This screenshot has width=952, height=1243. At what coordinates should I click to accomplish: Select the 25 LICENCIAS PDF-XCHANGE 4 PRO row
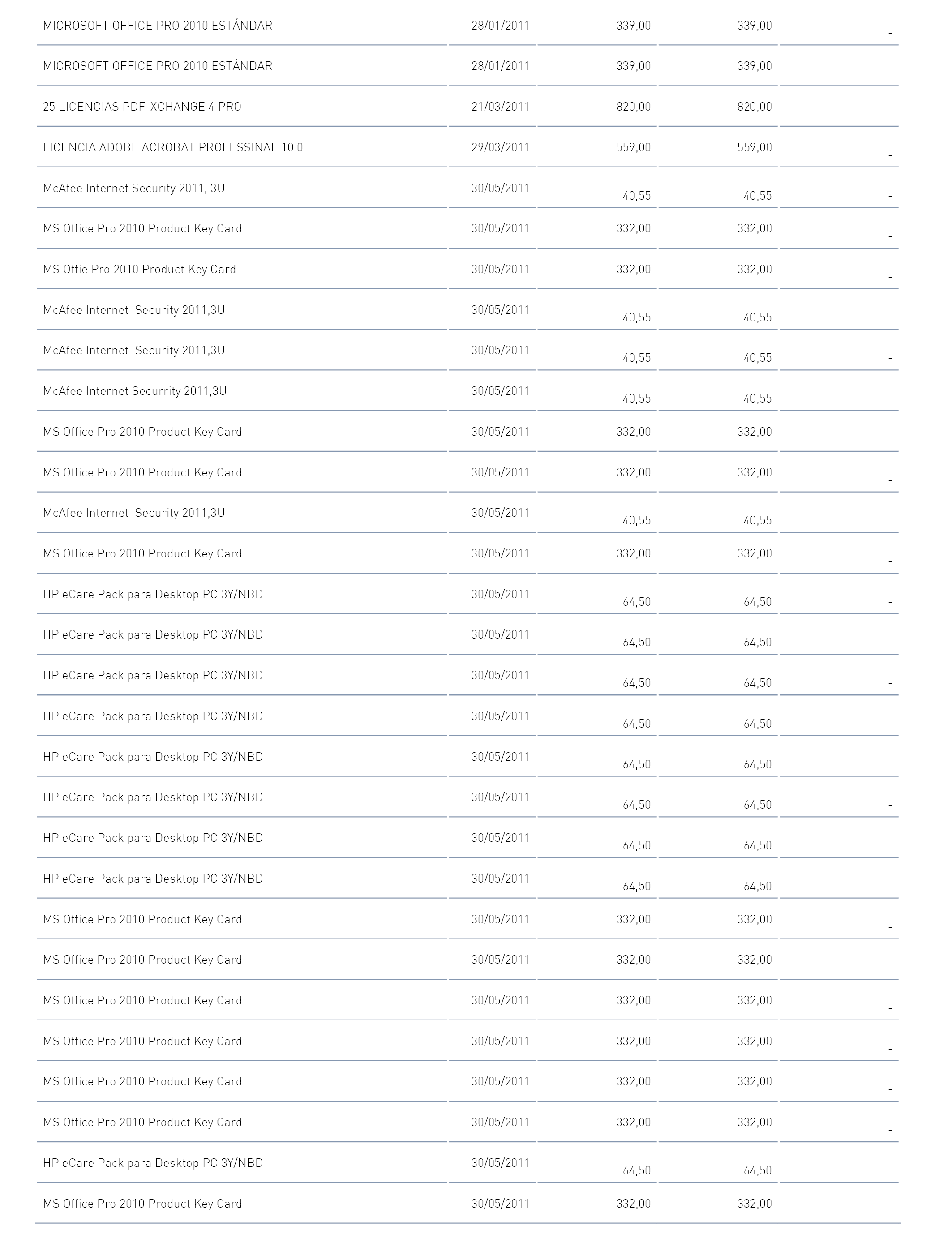click(467, 107)
